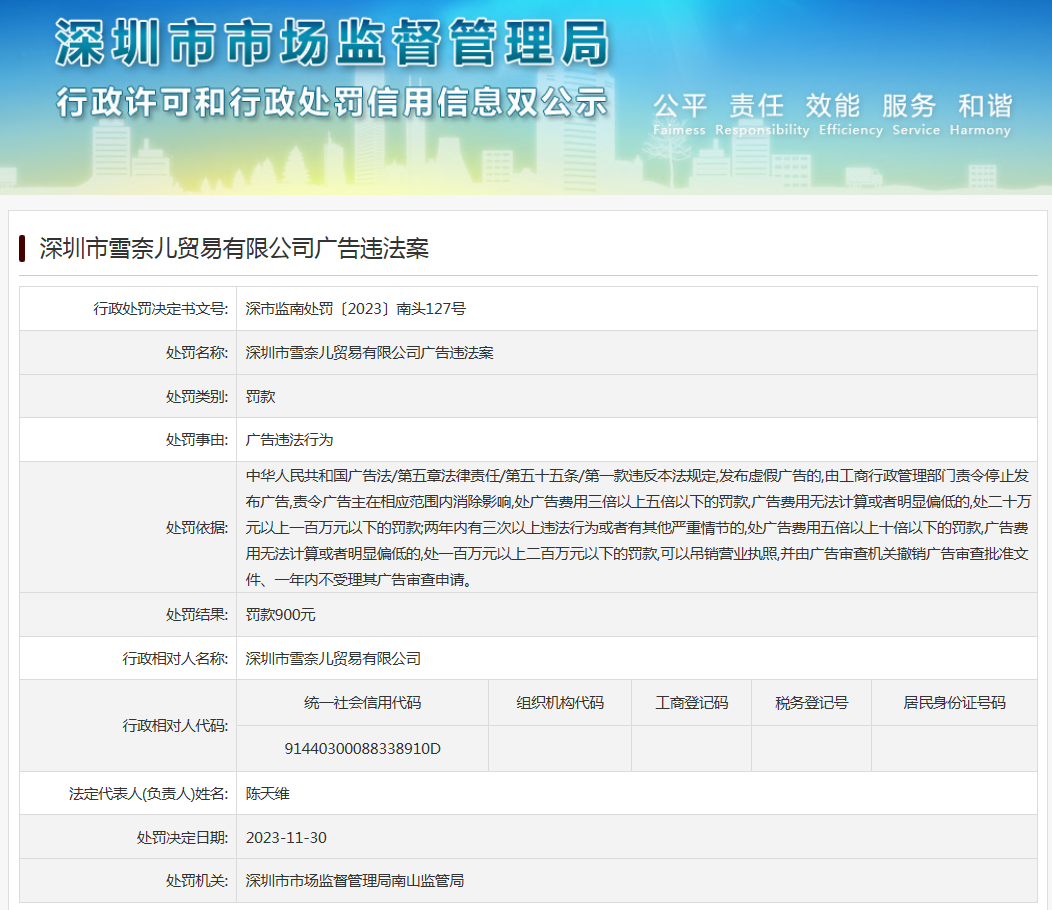Select the text 广告违法行为
The height and width of the screenshot is (910, 1052).
[289, 440]
